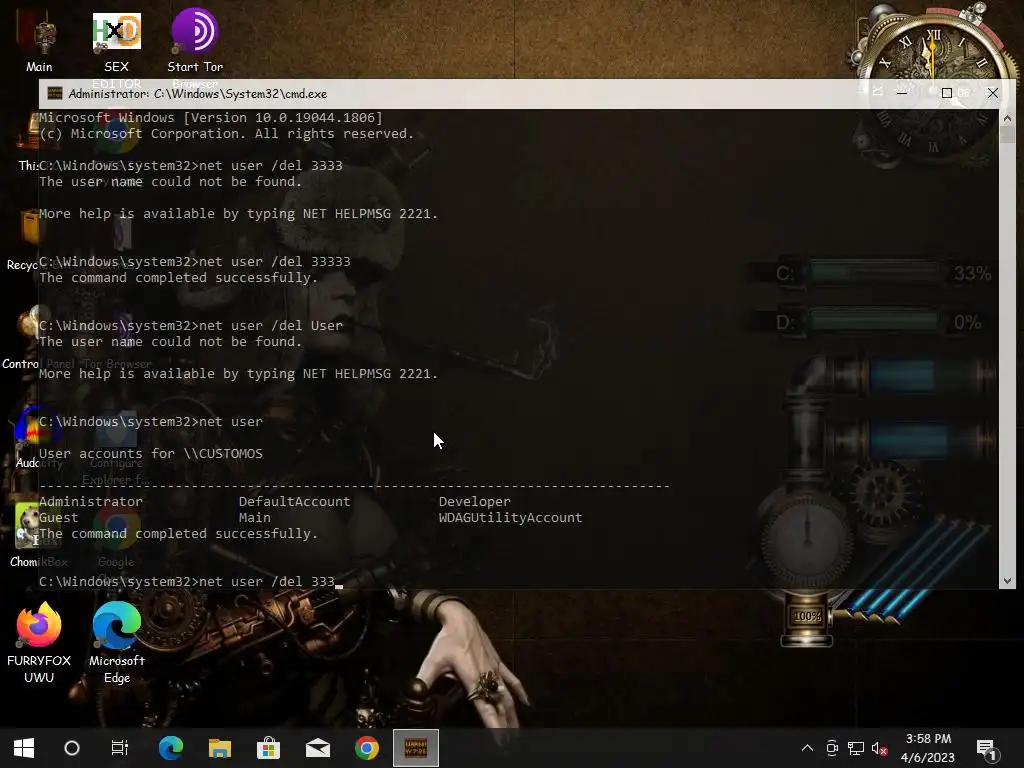This screenshot has width=1024, height=768.
Task: Click the Meet Now tray icon
Action: pos(831,748)
